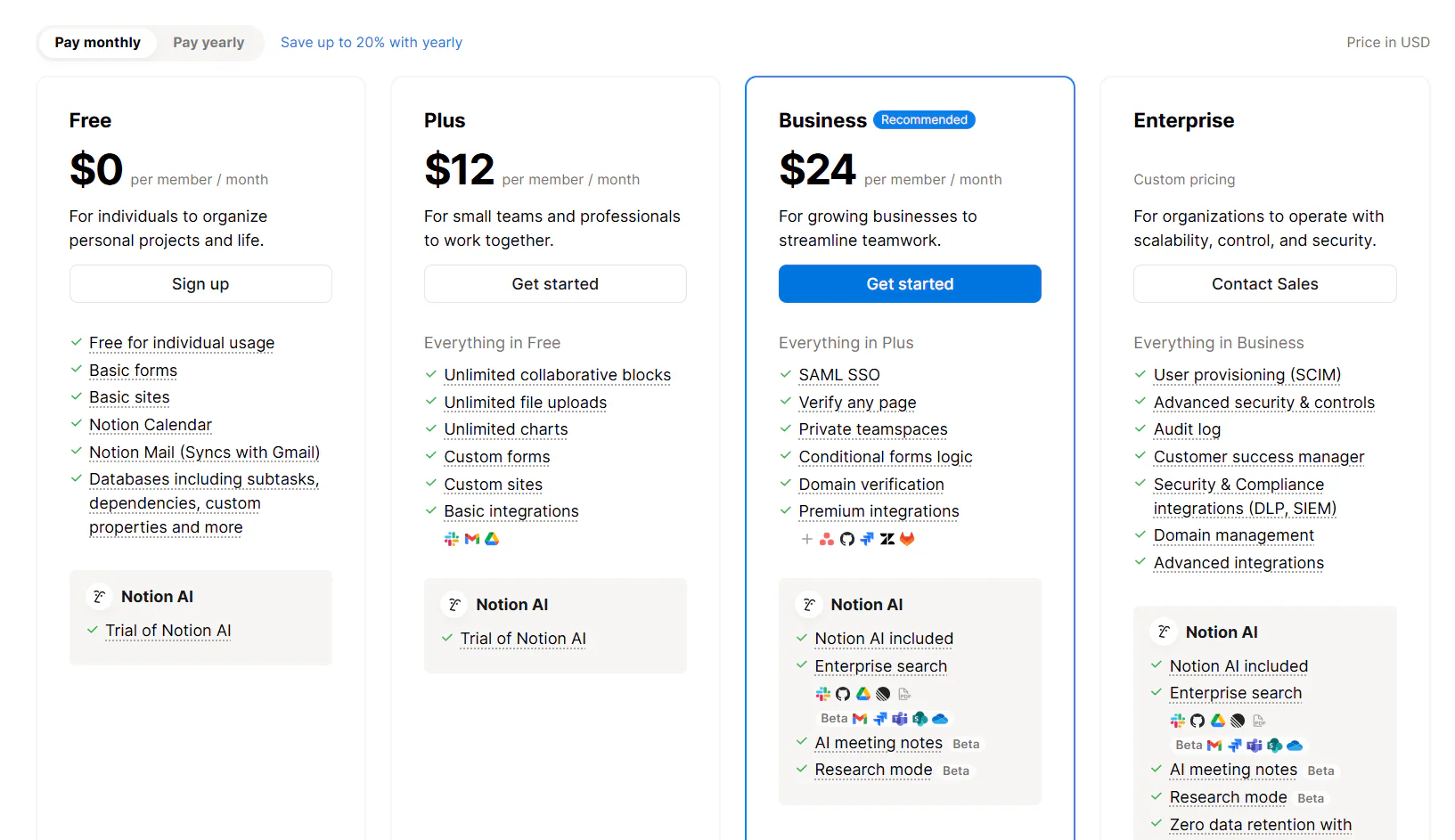
Task: Open the Notion Mail (Syncs with Gmail) feature
Action: pos(204,453)
